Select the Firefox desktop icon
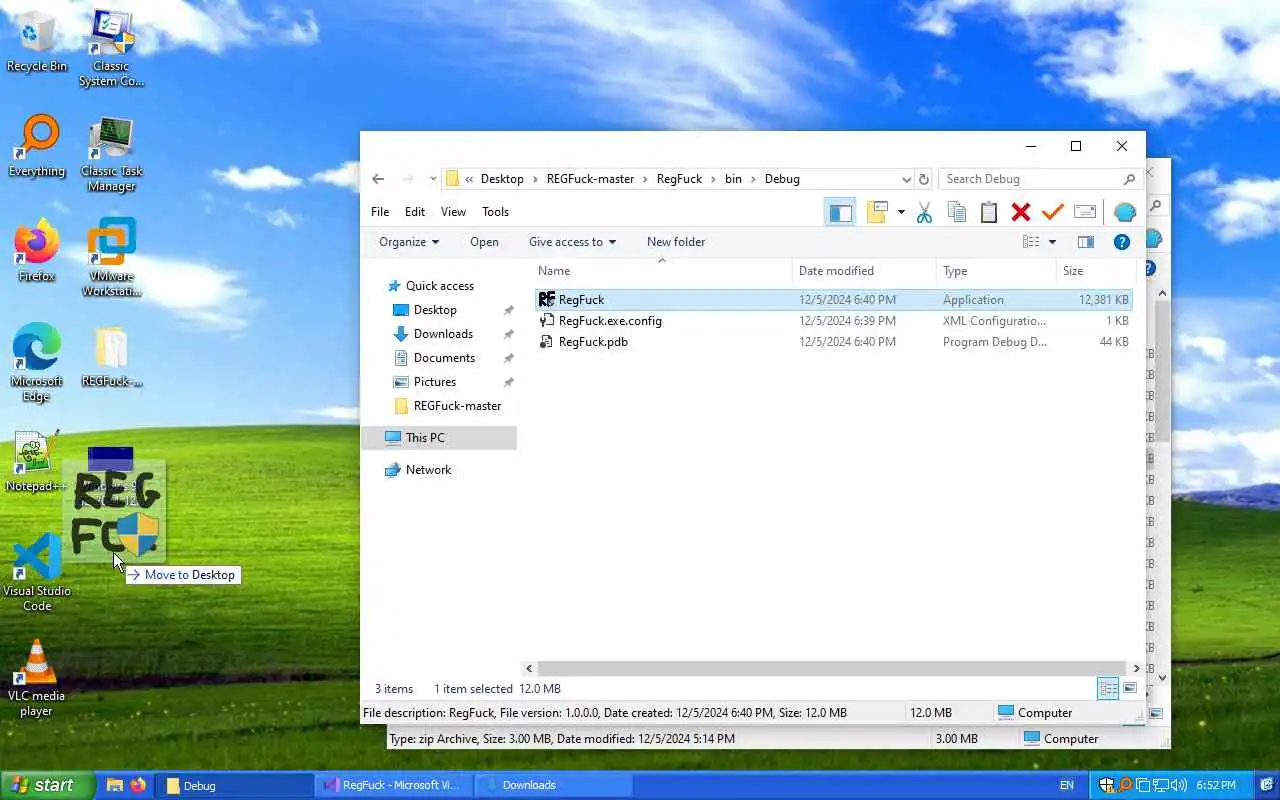 click(37, 251)
